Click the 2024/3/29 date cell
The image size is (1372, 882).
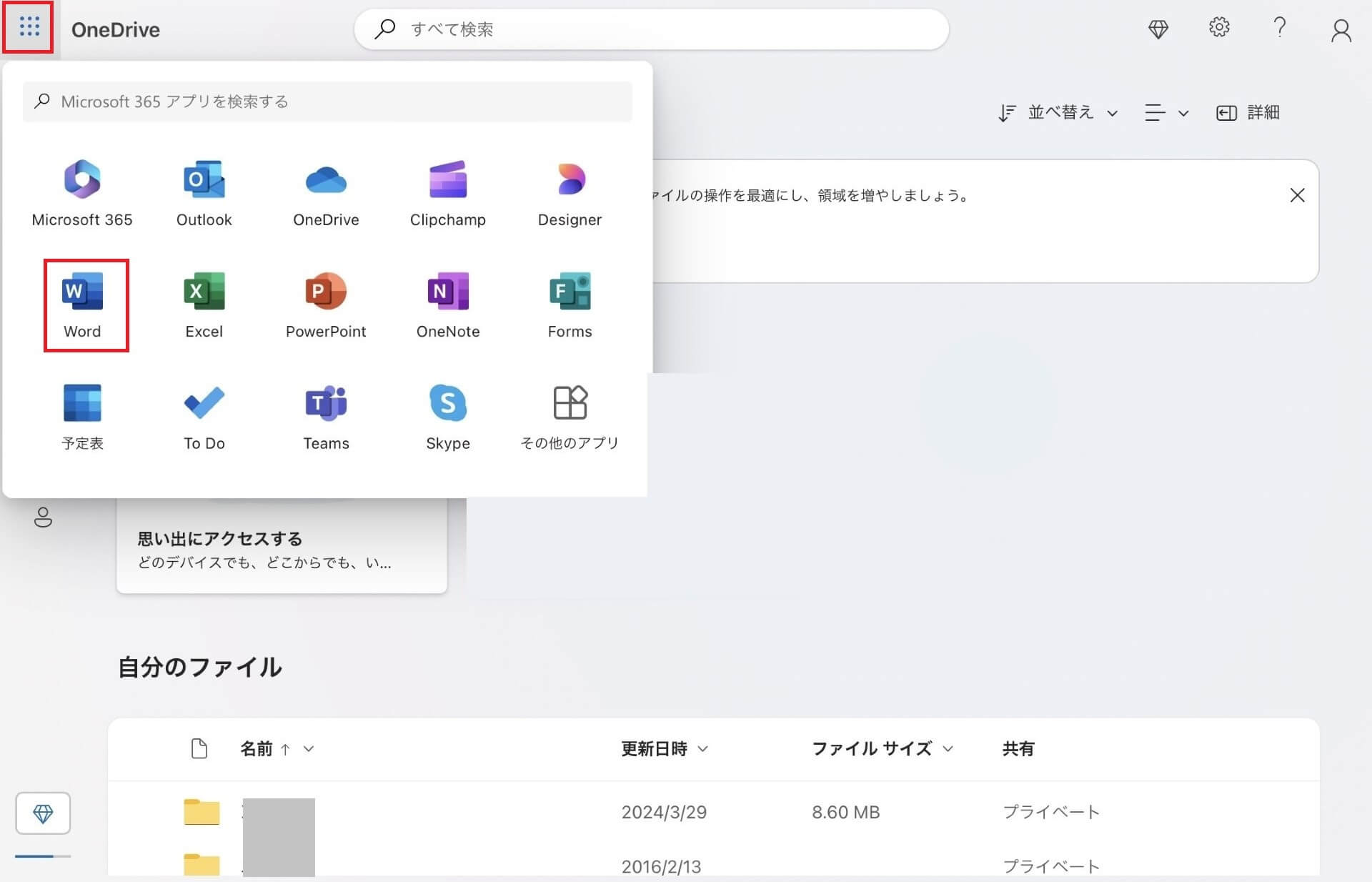coord(664,812)
